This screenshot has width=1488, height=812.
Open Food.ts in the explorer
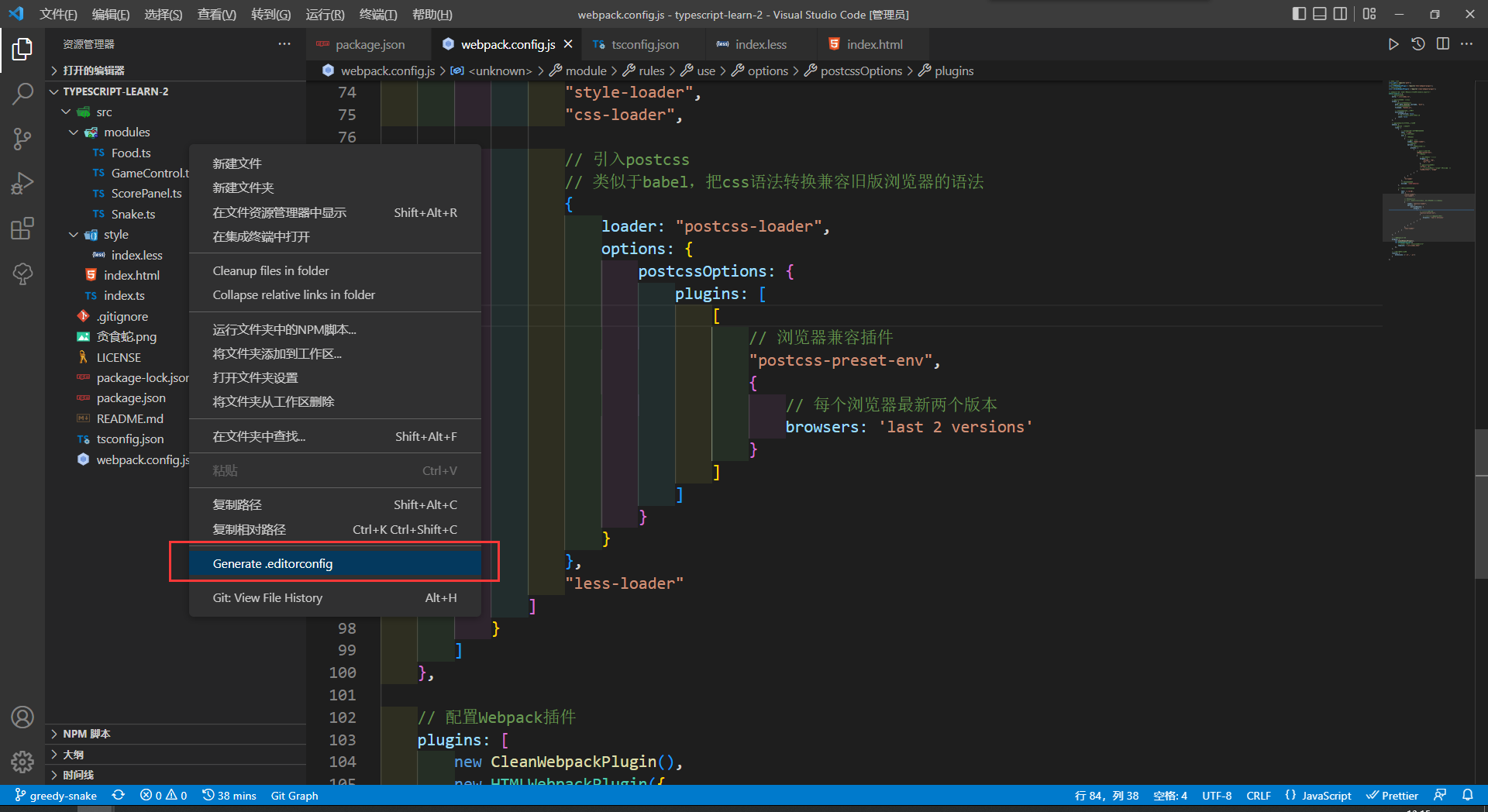pyautogui.click(x=131, y=153)
